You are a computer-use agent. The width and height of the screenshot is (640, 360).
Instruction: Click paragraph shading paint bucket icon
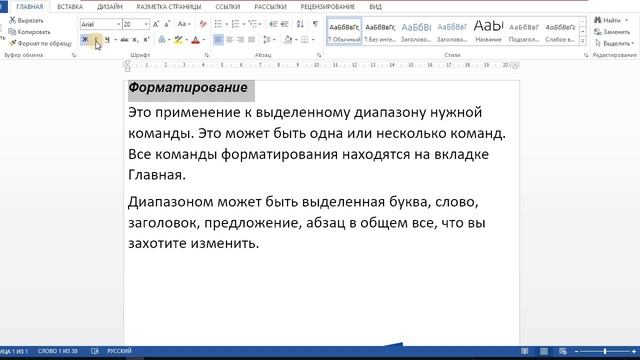point(288,40)
